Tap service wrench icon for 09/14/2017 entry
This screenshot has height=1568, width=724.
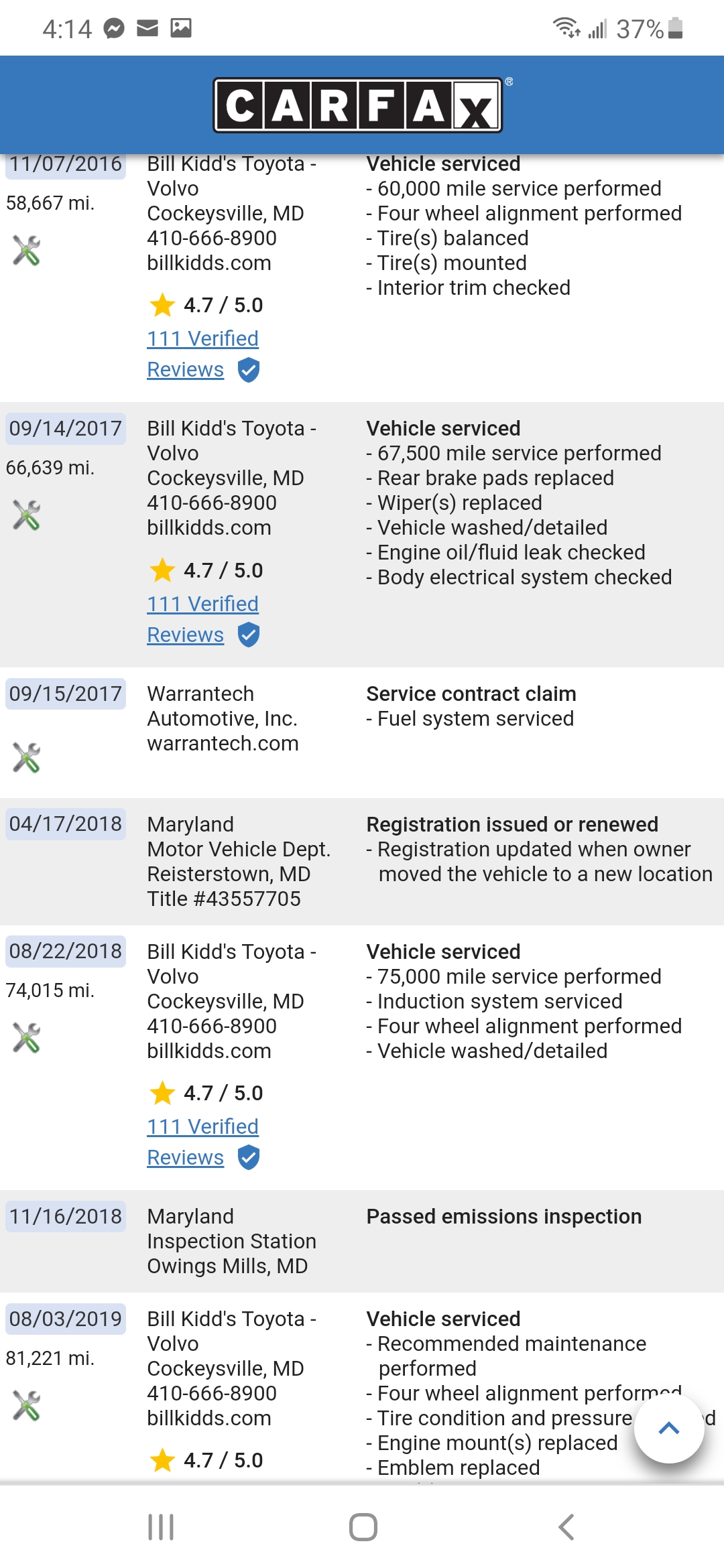coord(27,515)
